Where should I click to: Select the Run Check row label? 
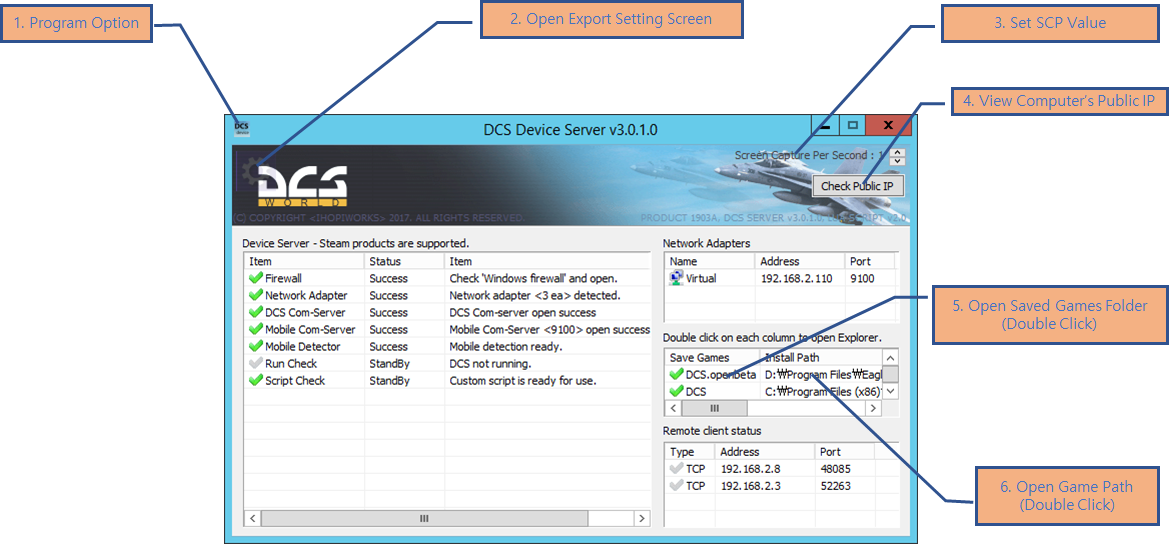click(291, 364)
